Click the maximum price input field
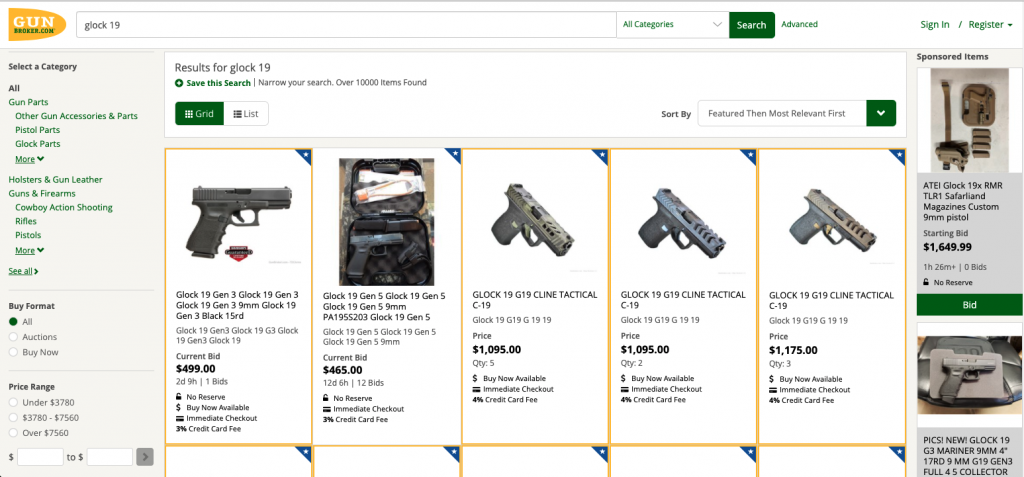This screenshot has width=1024, height=477. (x=110, y=457)
